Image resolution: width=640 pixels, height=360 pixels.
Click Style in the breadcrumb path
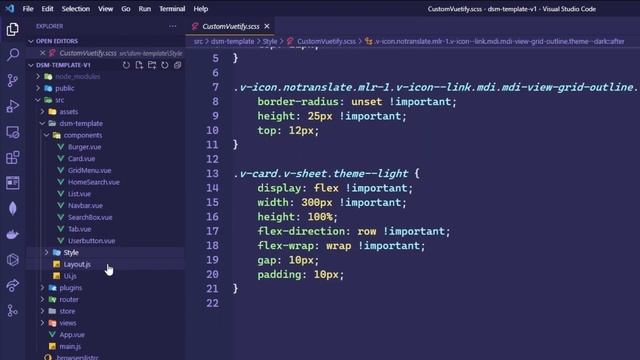click(x=269, y=41)
